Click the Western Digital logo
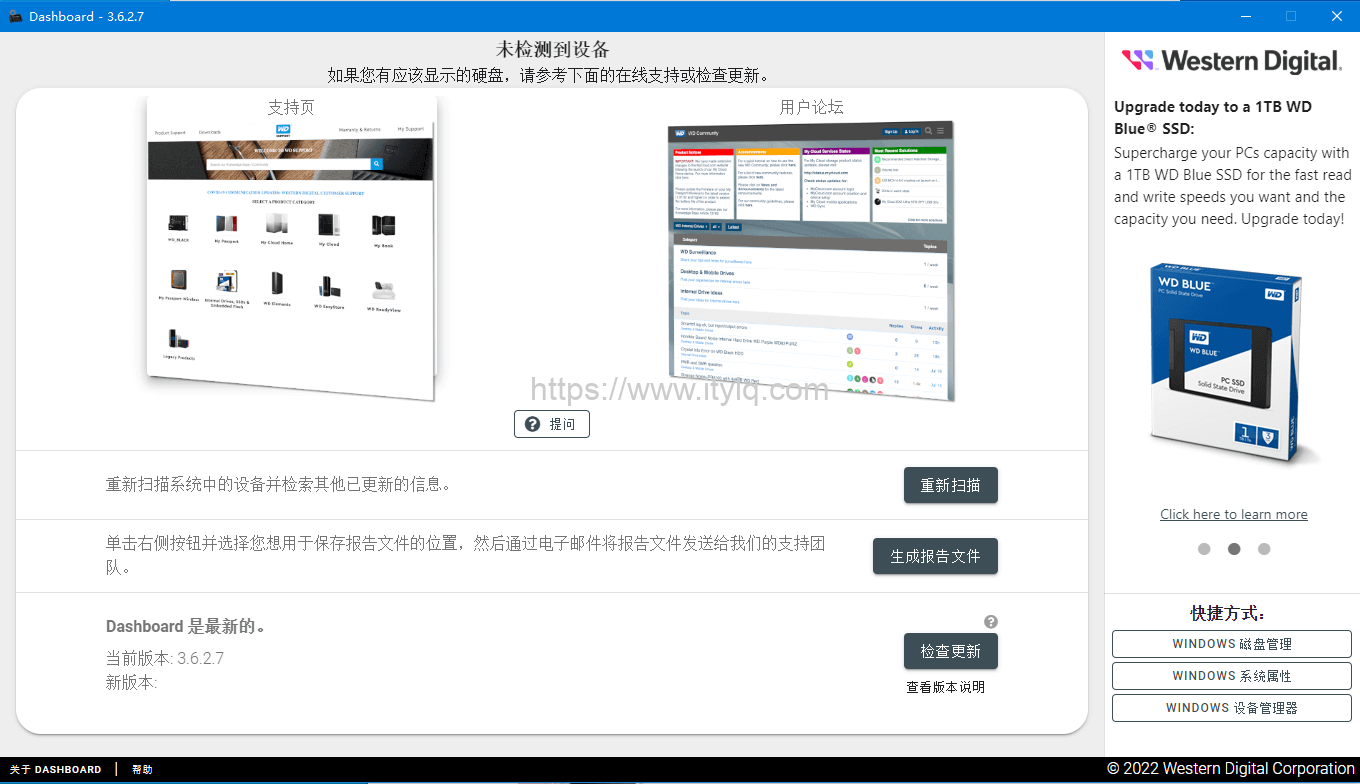 1231,61
